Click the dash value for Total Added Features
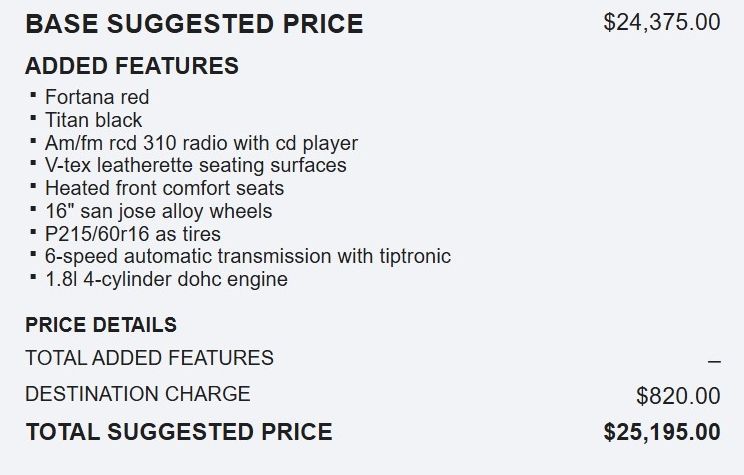The width and height of the screenshot is (744, 475). tap(713, 361)
